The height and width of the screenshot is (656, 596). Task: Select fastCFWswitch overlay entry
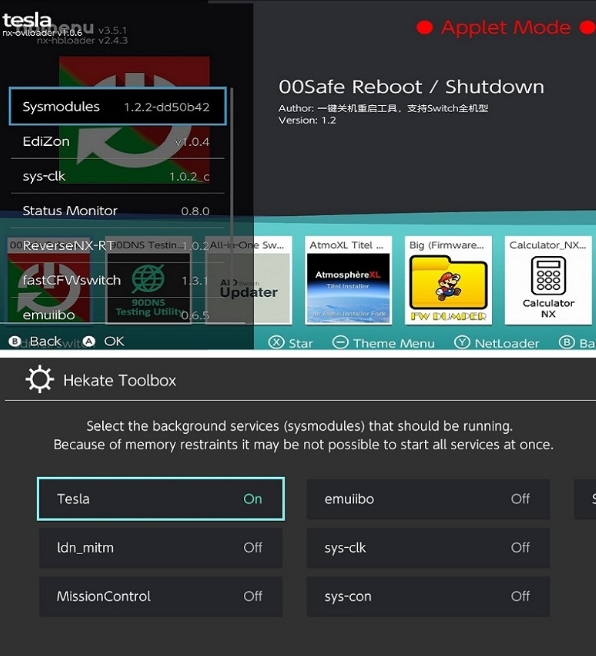pyautogui.click(x=118, y=280)
